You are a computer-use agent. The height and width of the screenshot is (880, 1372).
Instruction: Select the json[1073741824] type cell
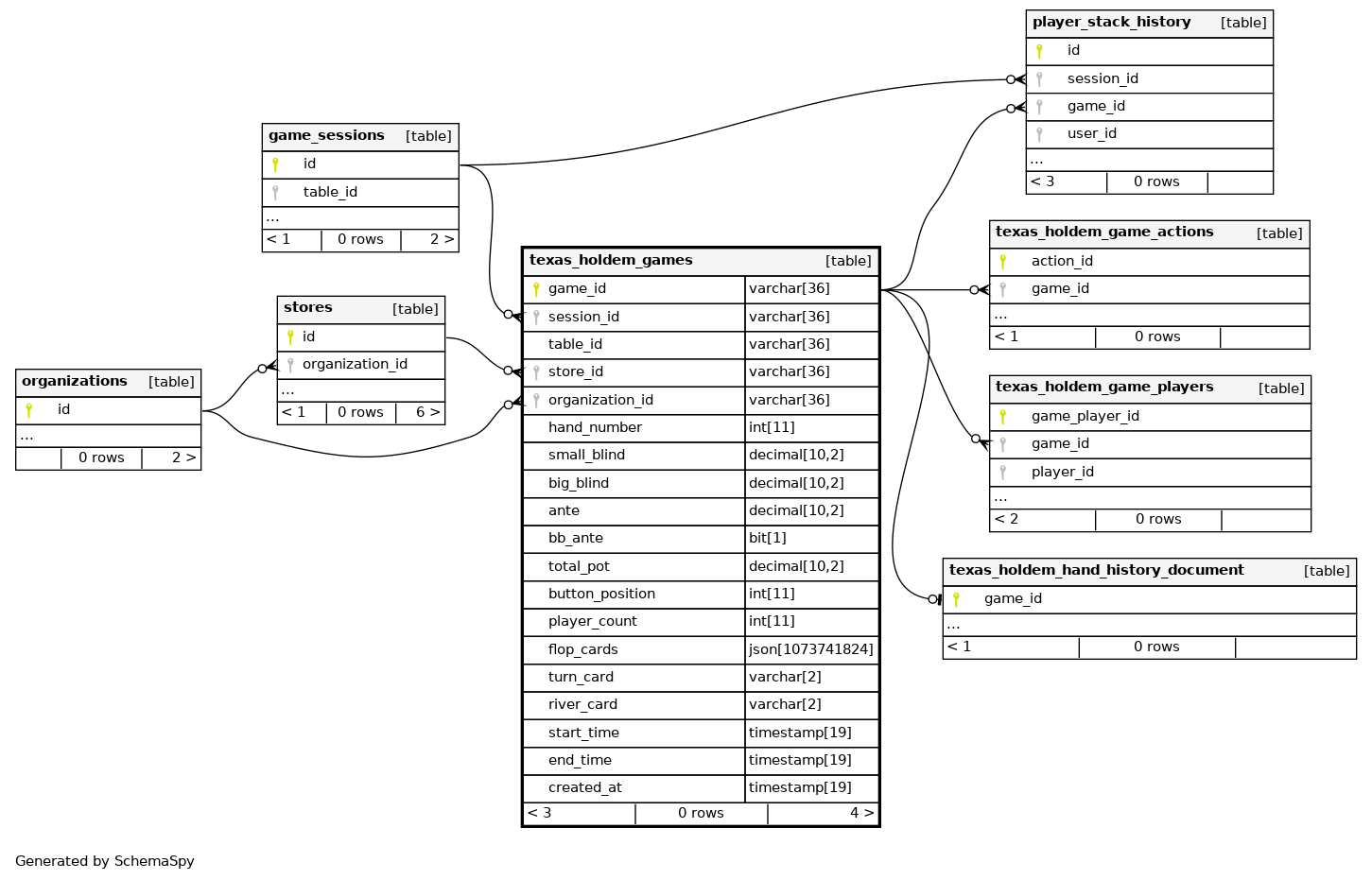tap(810, 650)
